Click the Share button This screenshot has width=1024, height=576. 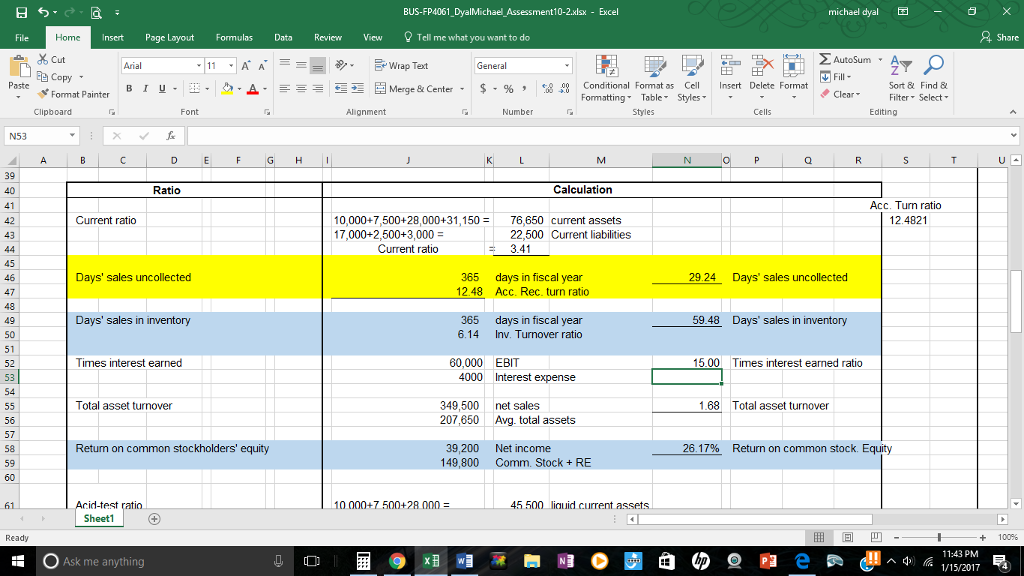1000,38
